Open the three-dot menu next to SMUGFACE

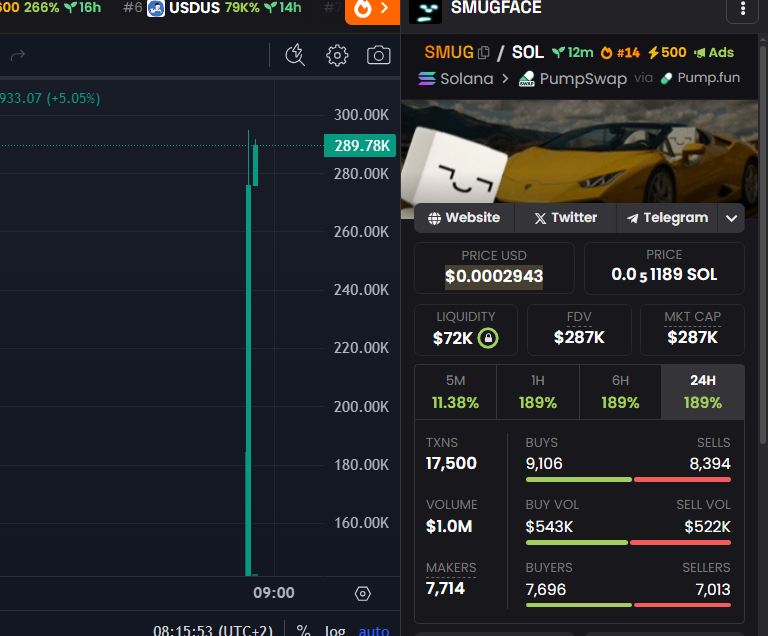(743, 8)
